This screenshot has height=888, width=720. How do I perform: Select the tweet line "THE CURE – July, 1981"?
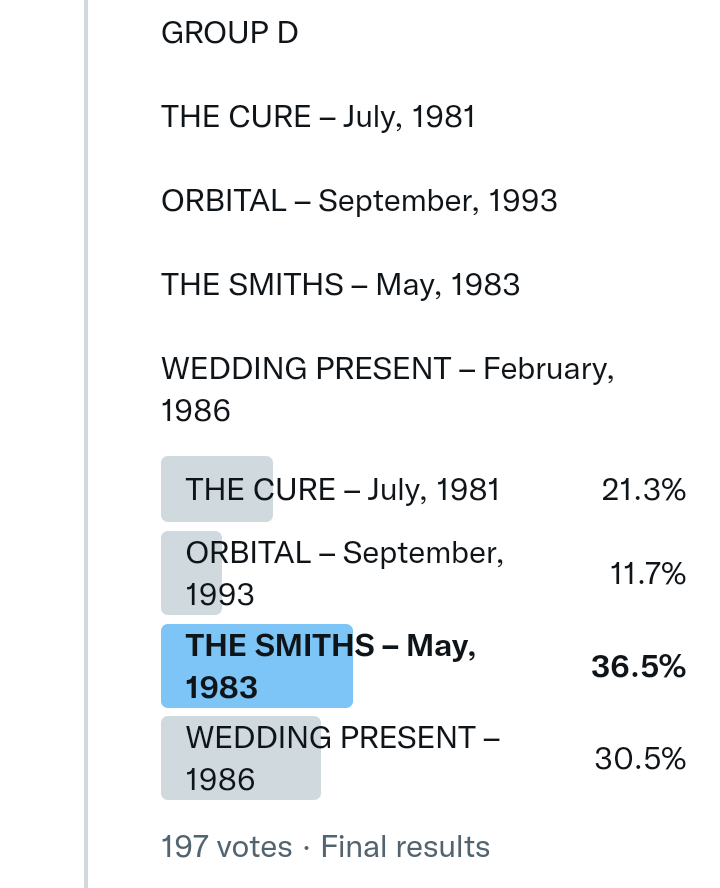click(x=318, y=118)
